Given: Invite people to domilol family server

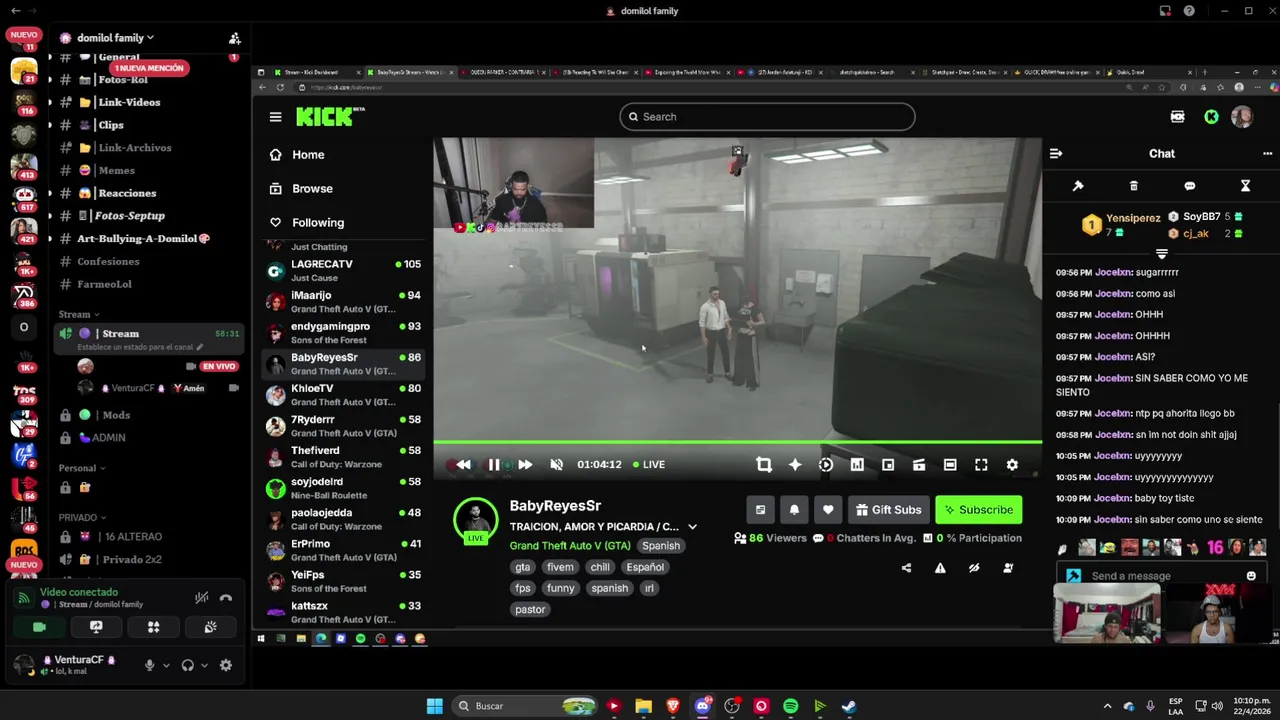Looking at the screenshot, I should point(234,38).
